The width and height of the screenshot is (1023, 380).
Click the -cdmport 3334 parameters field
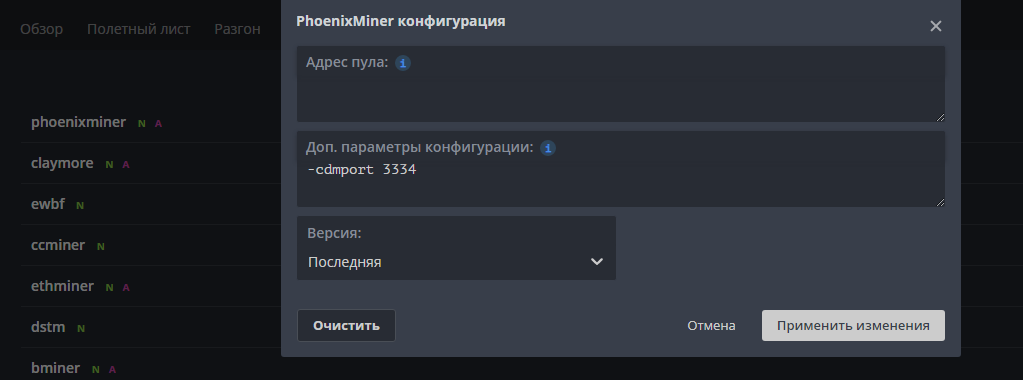[620, 183]
